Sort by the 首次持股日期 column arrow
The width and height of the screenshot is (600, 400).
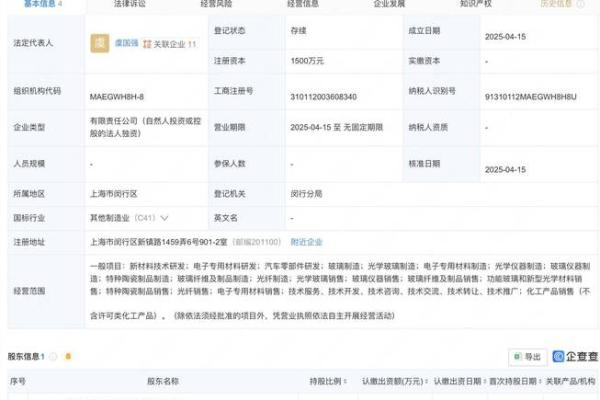pyautogui.click(x=540, y=381)
